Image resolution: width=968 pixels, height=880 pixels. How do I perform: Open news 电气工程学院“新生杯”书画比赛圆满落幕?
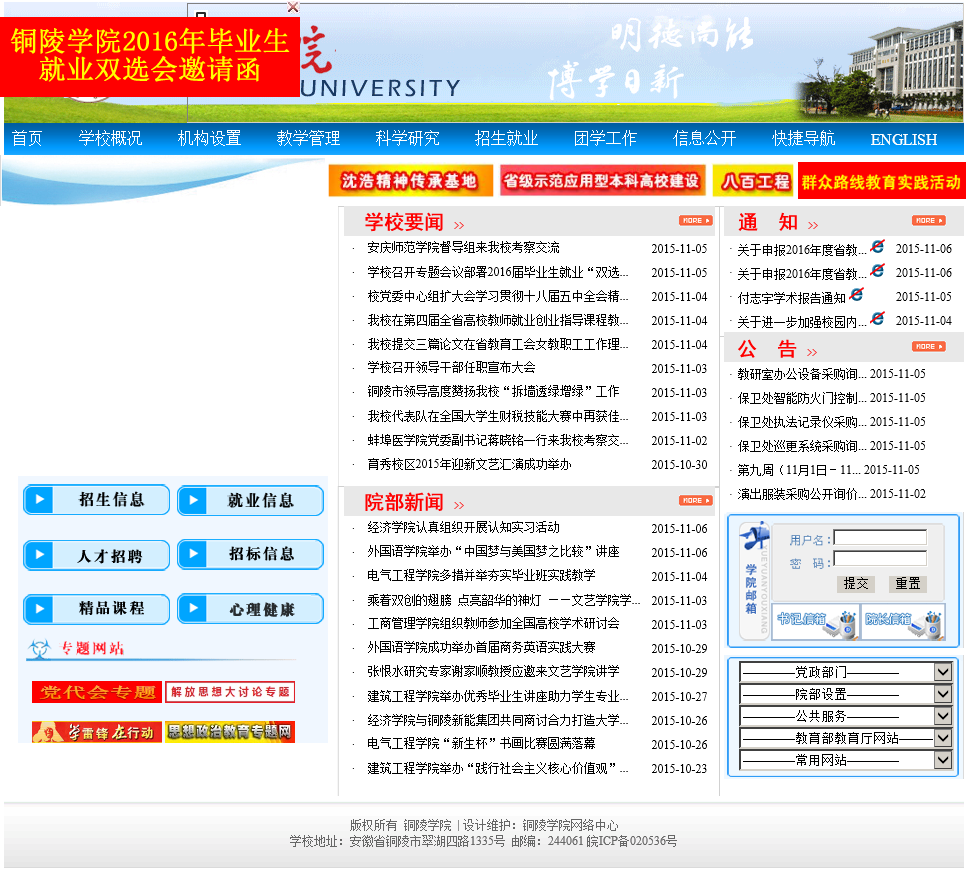482,744
